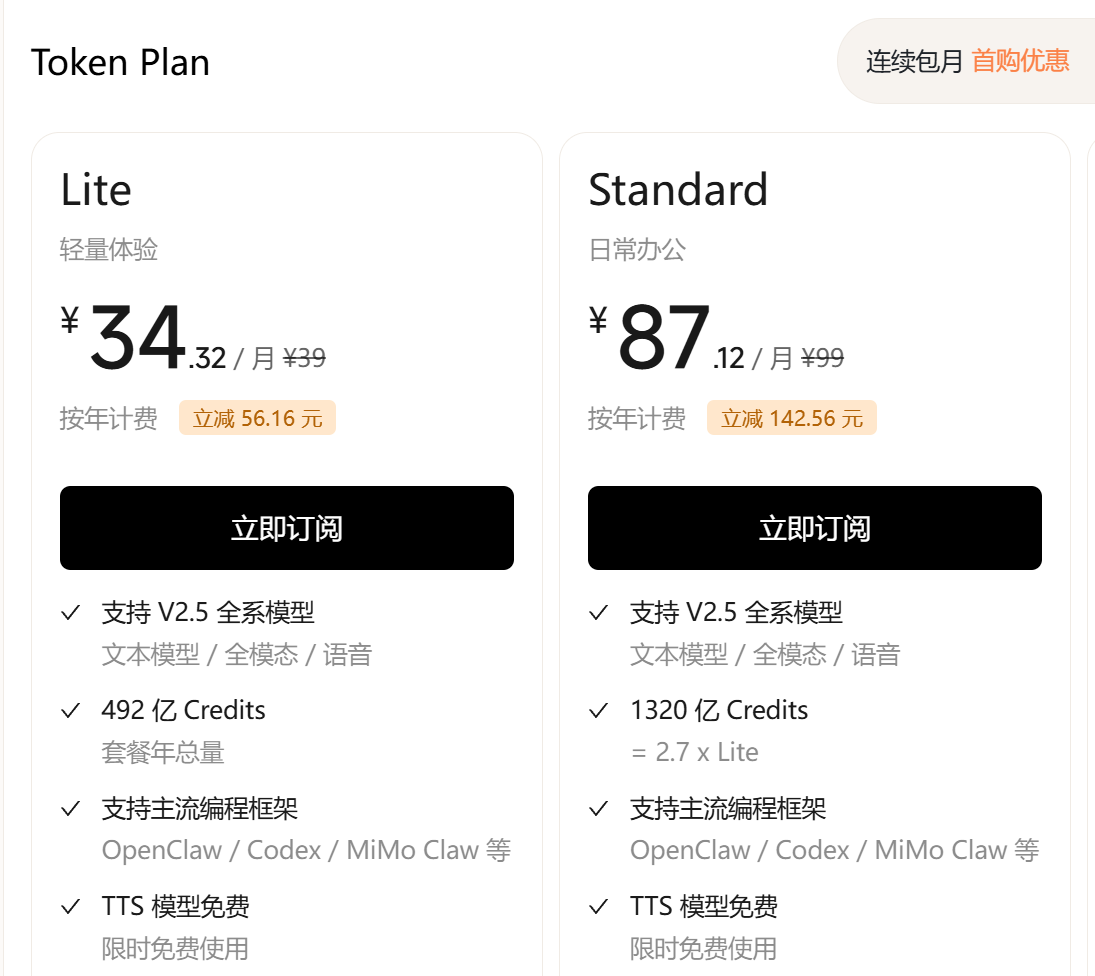Click checkmark beside Lite 支持 V2.5 全系模型
The image size is (1095, 976).
(x=71, y=613)
